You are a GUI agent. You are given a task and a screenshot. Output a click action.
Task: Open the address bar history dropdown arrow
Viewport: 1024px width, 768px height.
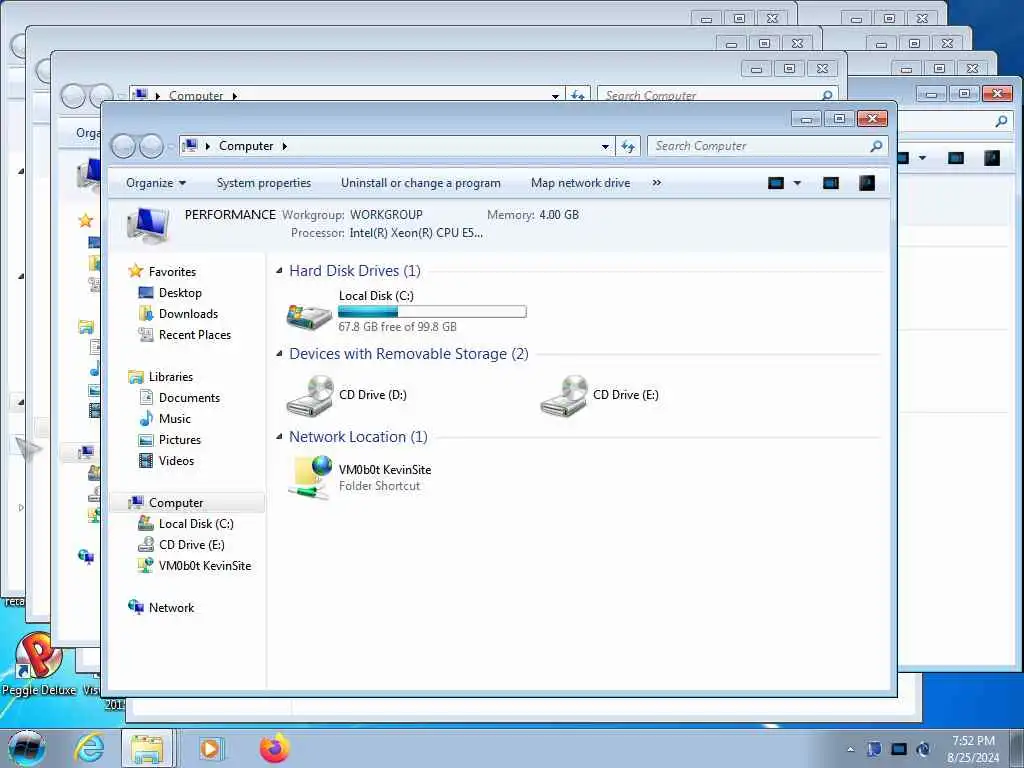605,147
